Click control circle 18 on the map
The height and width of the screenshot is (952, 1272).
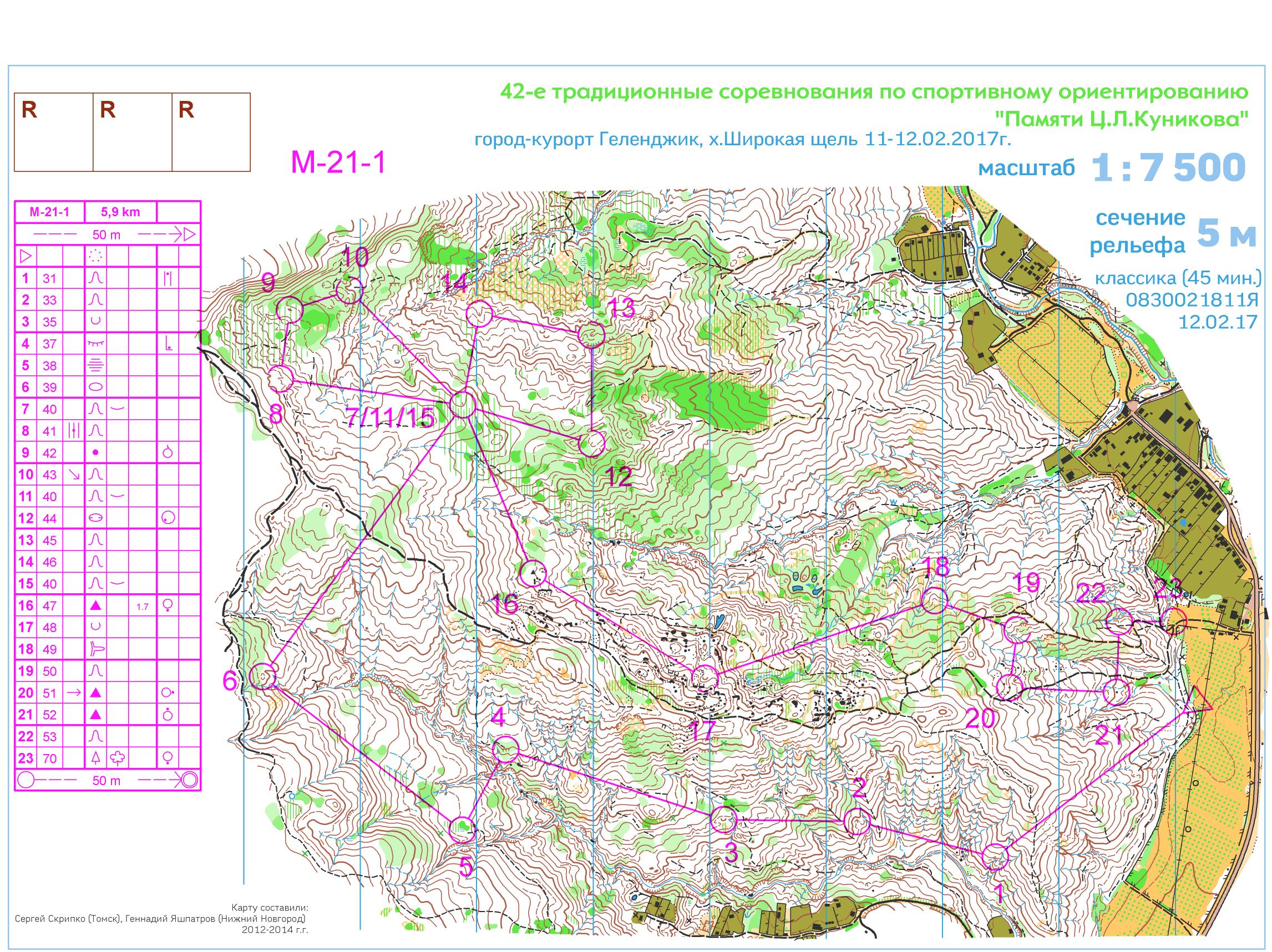(934, 600)
